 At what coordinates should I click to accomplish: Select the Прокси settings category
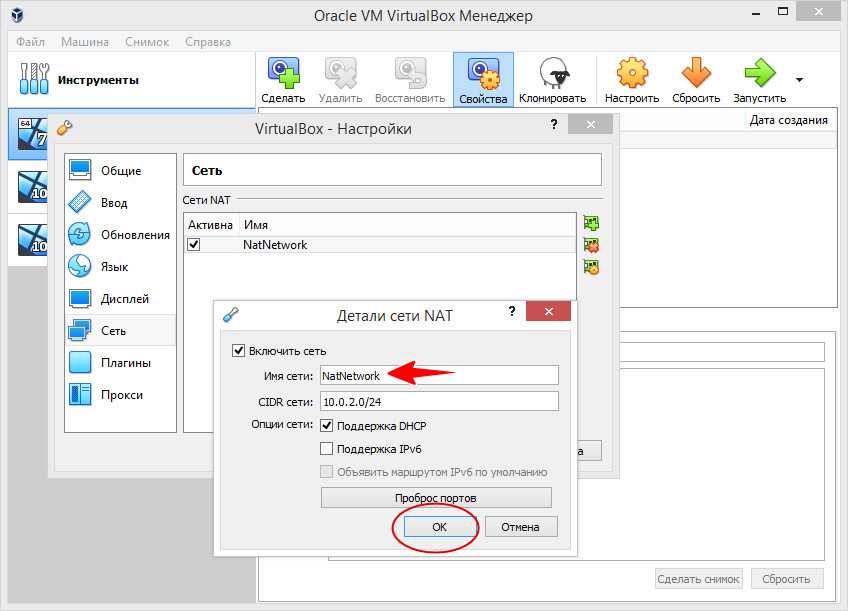[x=121, y=395]
